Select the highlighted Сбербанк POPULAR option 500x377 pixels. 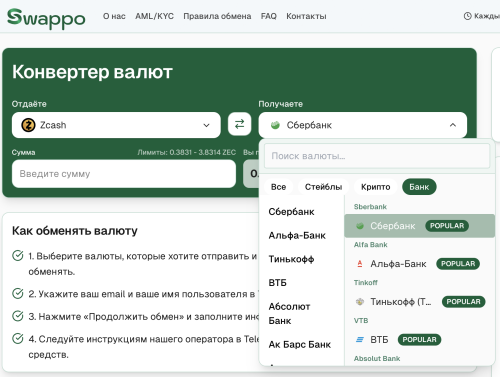(419, 226)
